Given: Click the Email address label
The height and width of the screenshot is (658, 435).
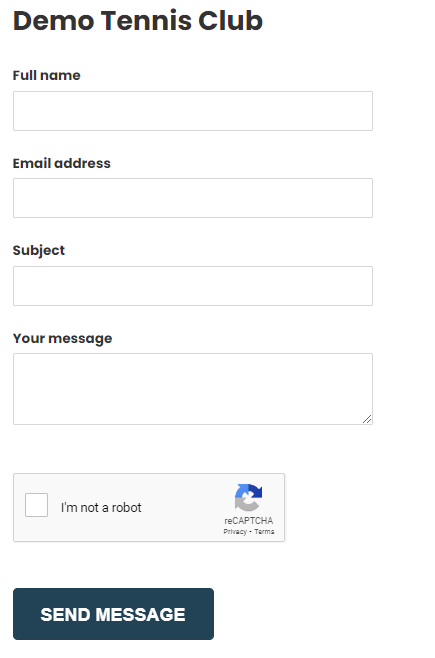Looking at the screenshot, I should tap(62, 163).
